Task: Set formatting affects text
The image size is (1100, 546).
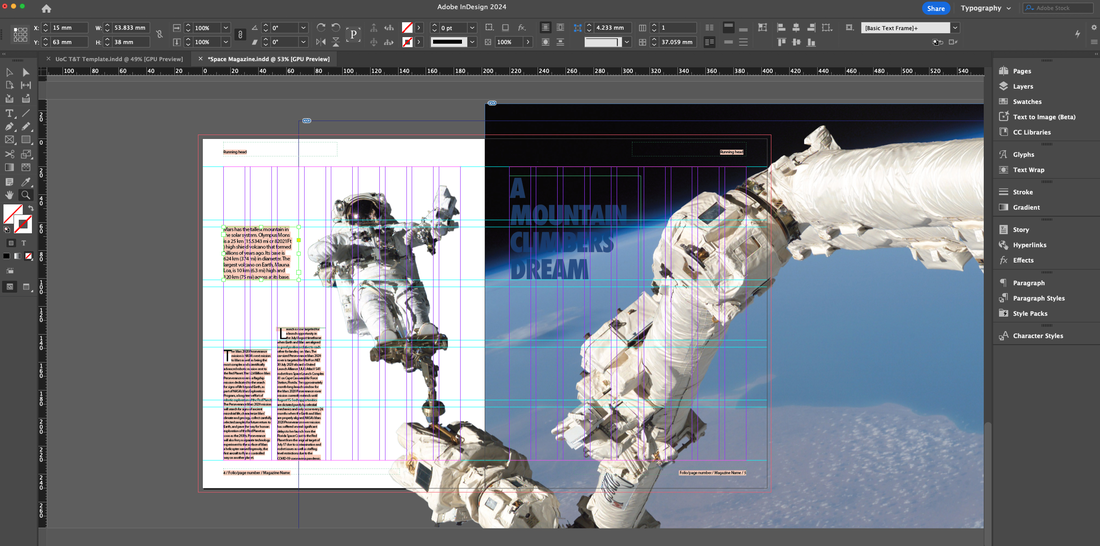Action: pyautogui.click(x=23, y=243)
